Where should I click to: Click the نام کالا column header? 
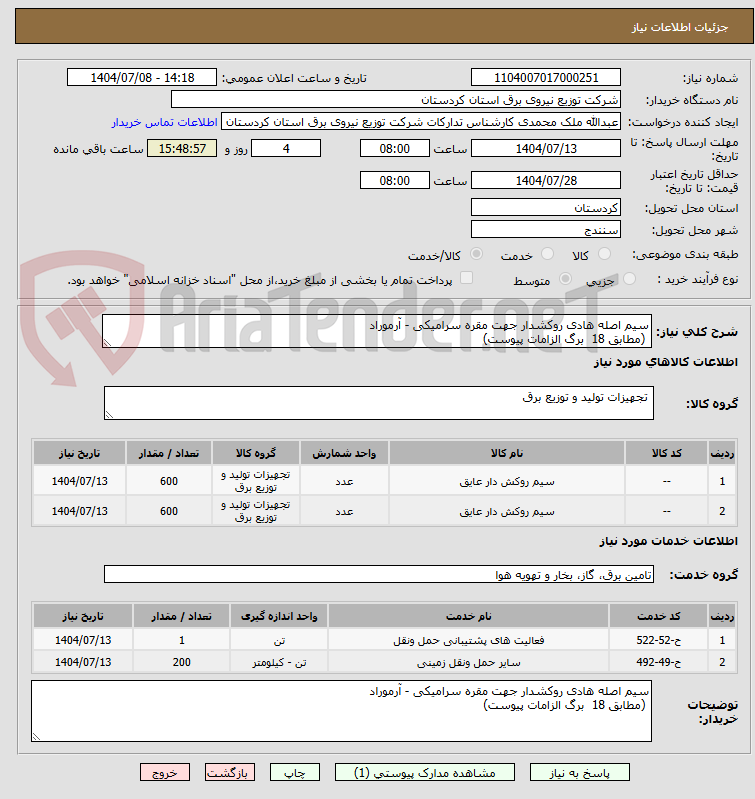507,453
